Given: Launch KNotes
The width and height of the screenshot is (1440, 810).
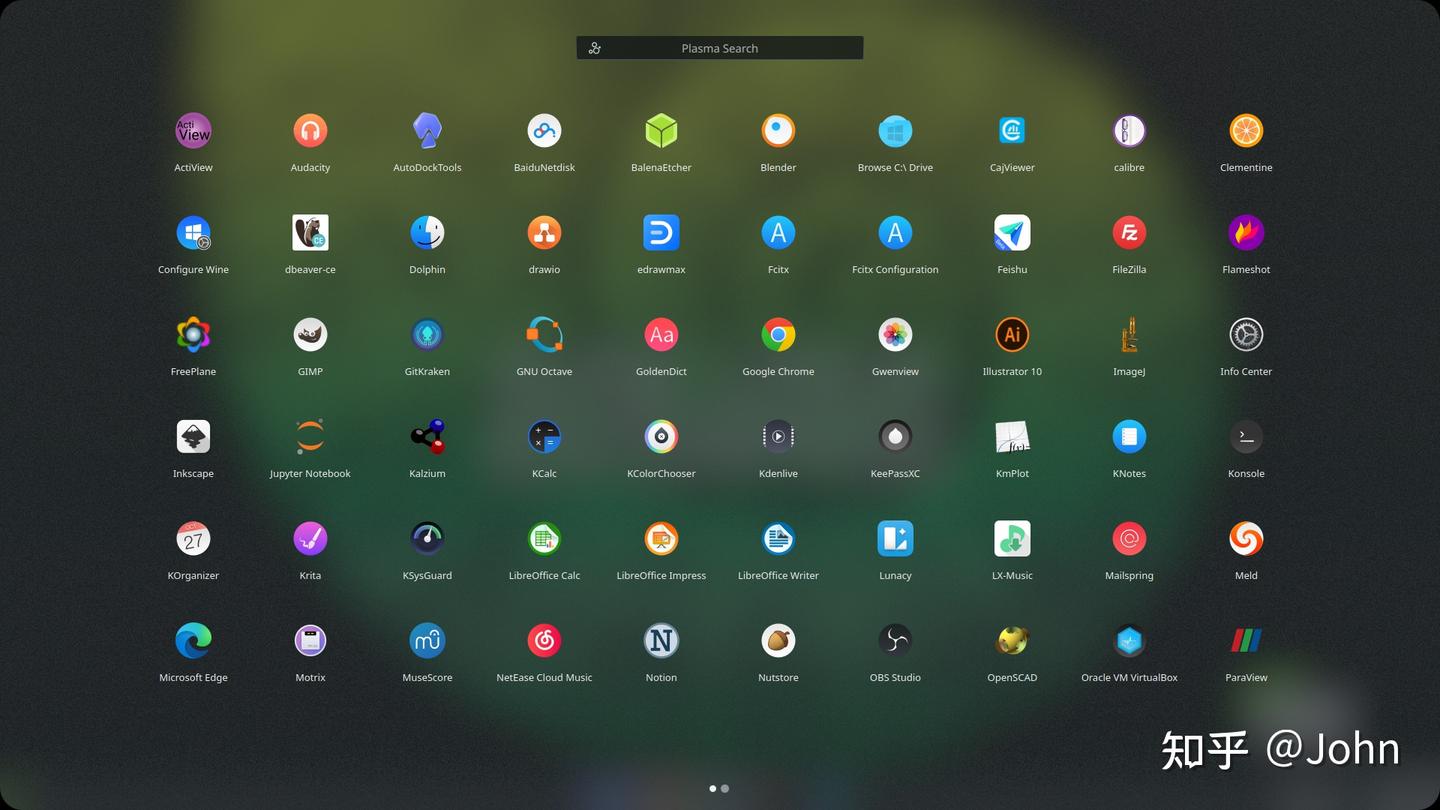Looking at the screenshot, I should click(x=1129, y=437).
